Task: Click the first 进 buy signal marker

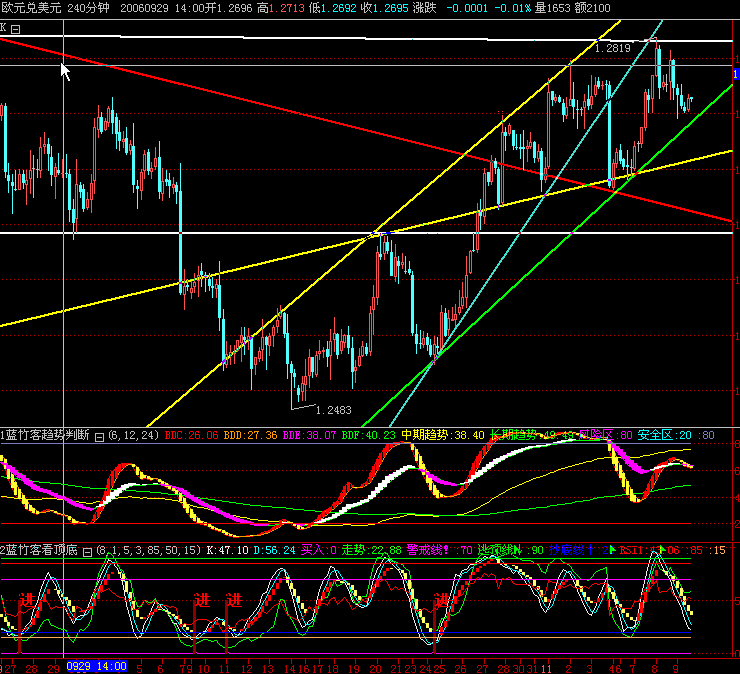Action: 27,600
